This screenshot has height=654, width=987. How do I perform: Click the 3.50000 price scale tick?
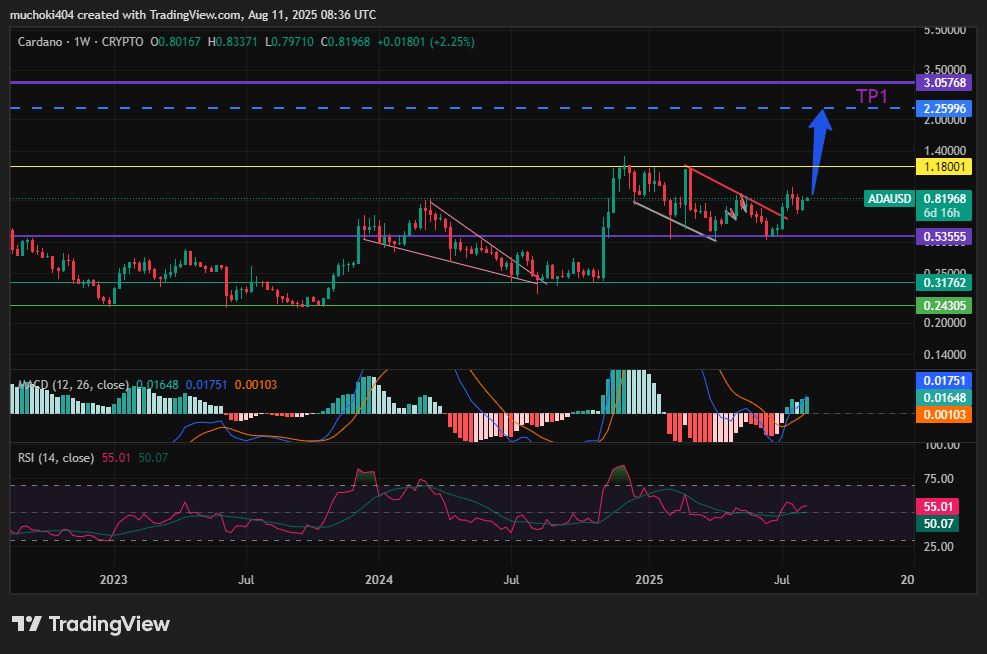coord(944,69)
